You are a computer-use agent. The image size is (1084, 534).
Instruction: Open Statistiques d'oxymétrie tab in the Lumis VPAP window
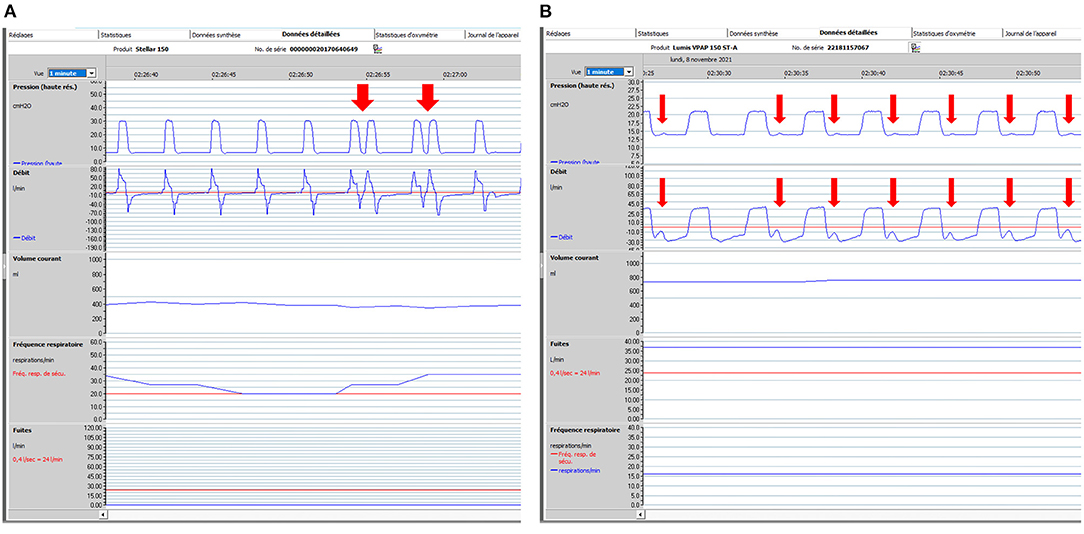click(946, 33)
